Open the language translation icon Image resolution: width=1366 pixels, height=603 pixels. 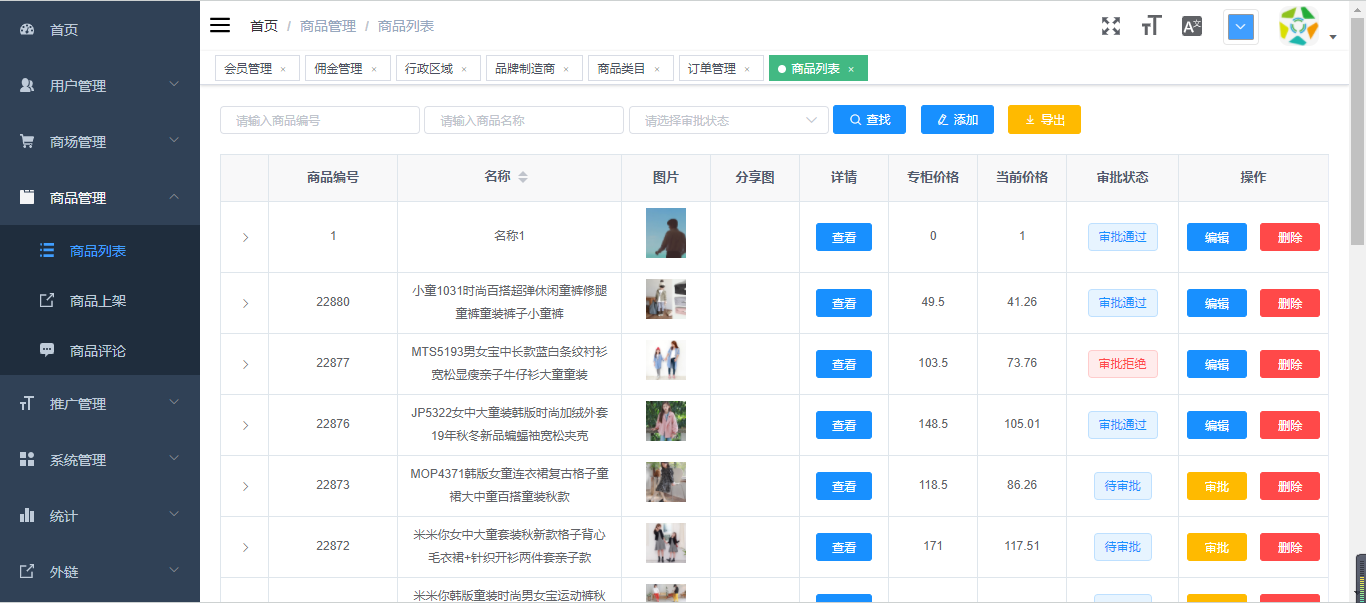click(x=1191, y=26)
